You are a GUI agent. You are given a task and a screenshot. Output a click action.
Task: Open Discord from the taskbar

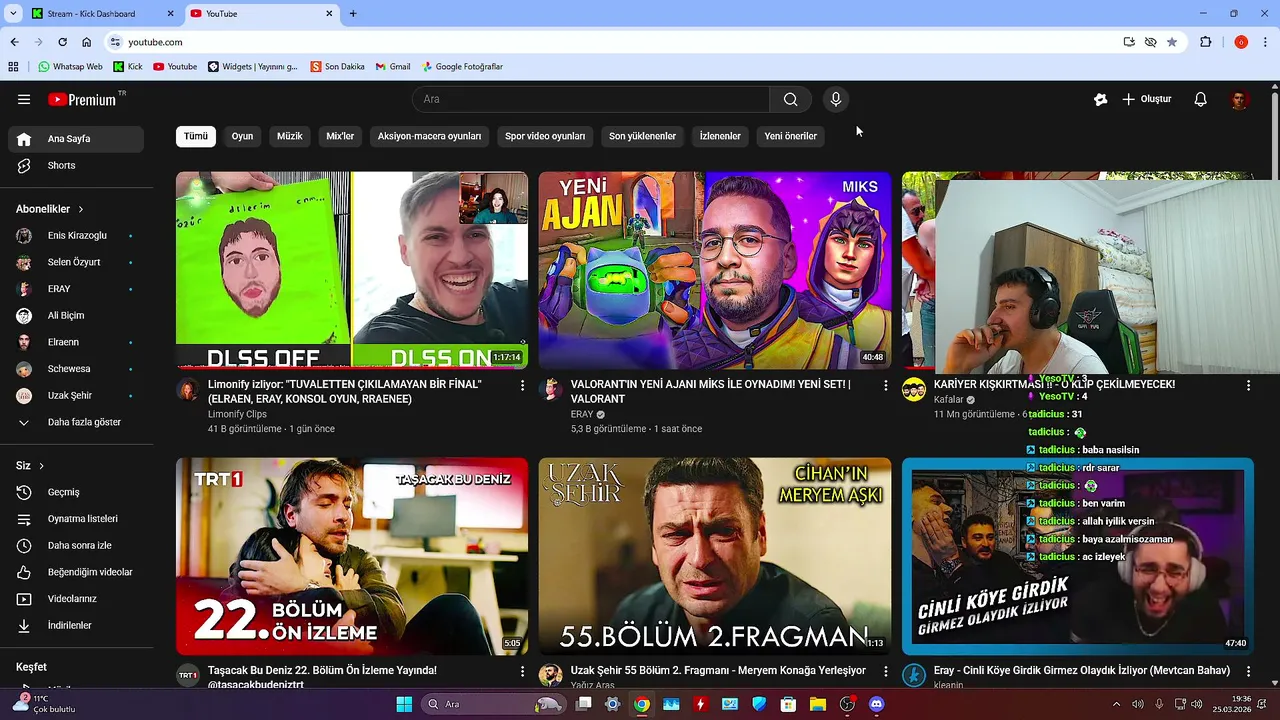(877, 704)
